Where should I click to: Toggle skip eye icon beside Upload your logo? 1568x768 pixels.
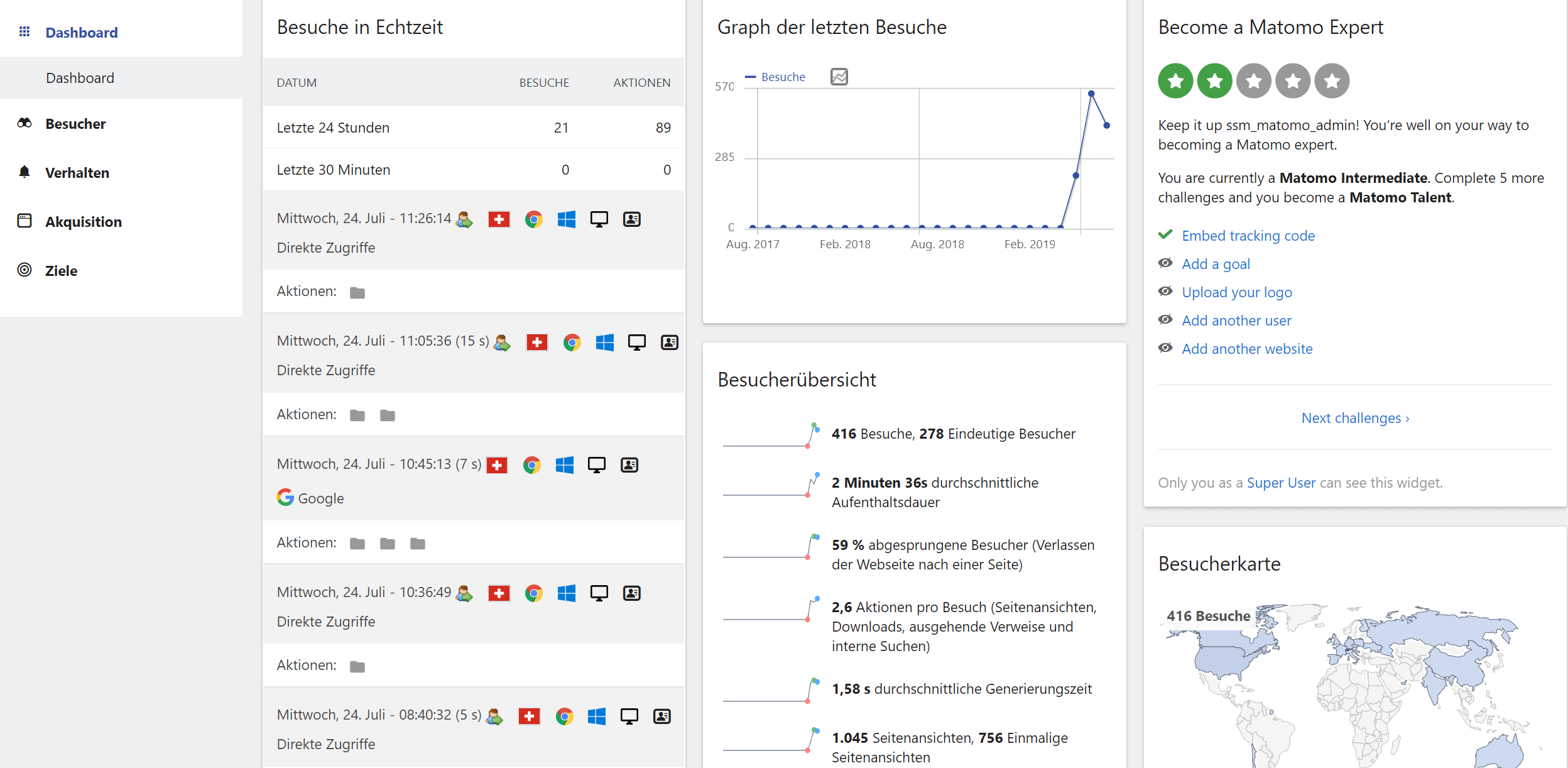click(x=1165, y=291)
